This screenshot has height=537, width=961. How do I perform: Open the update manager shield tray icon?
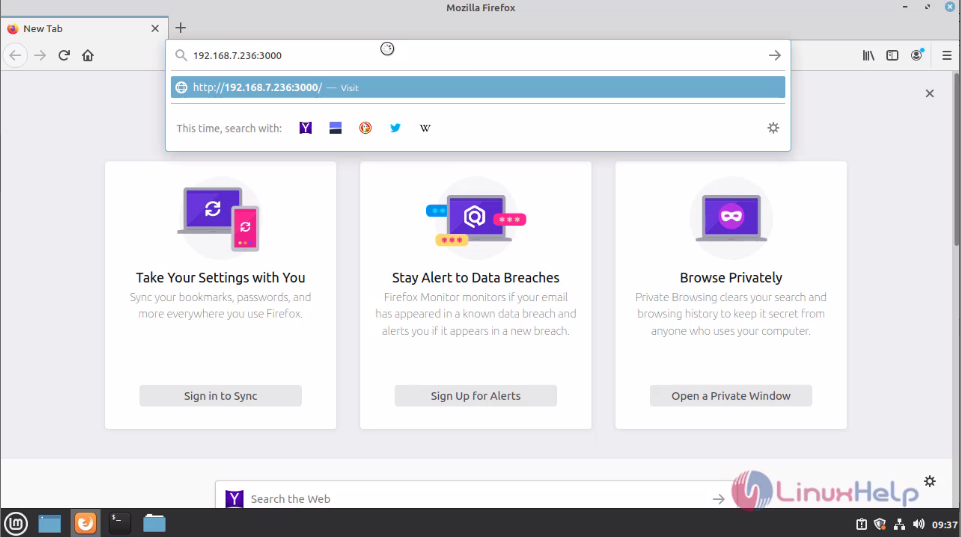coord(880,524)
